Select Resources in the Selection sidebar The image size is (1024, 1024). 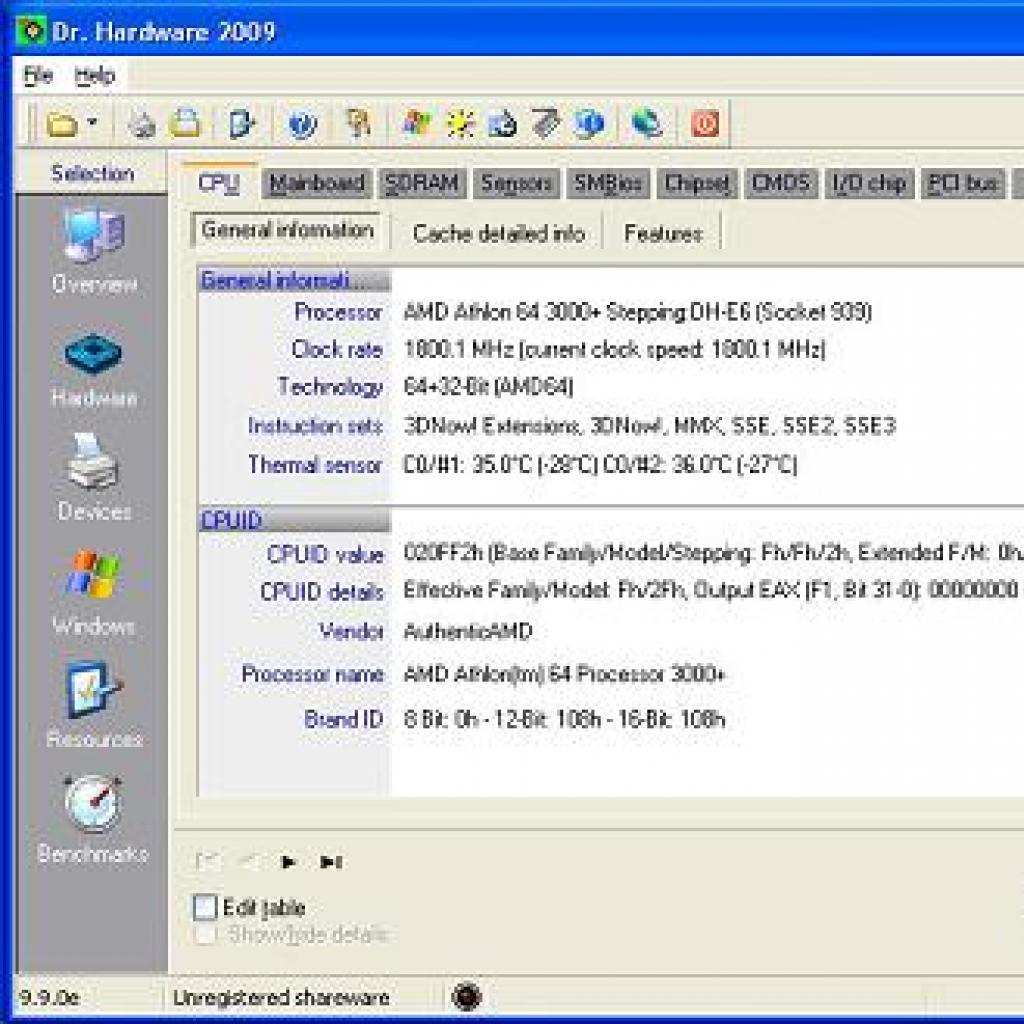point(94,705)
